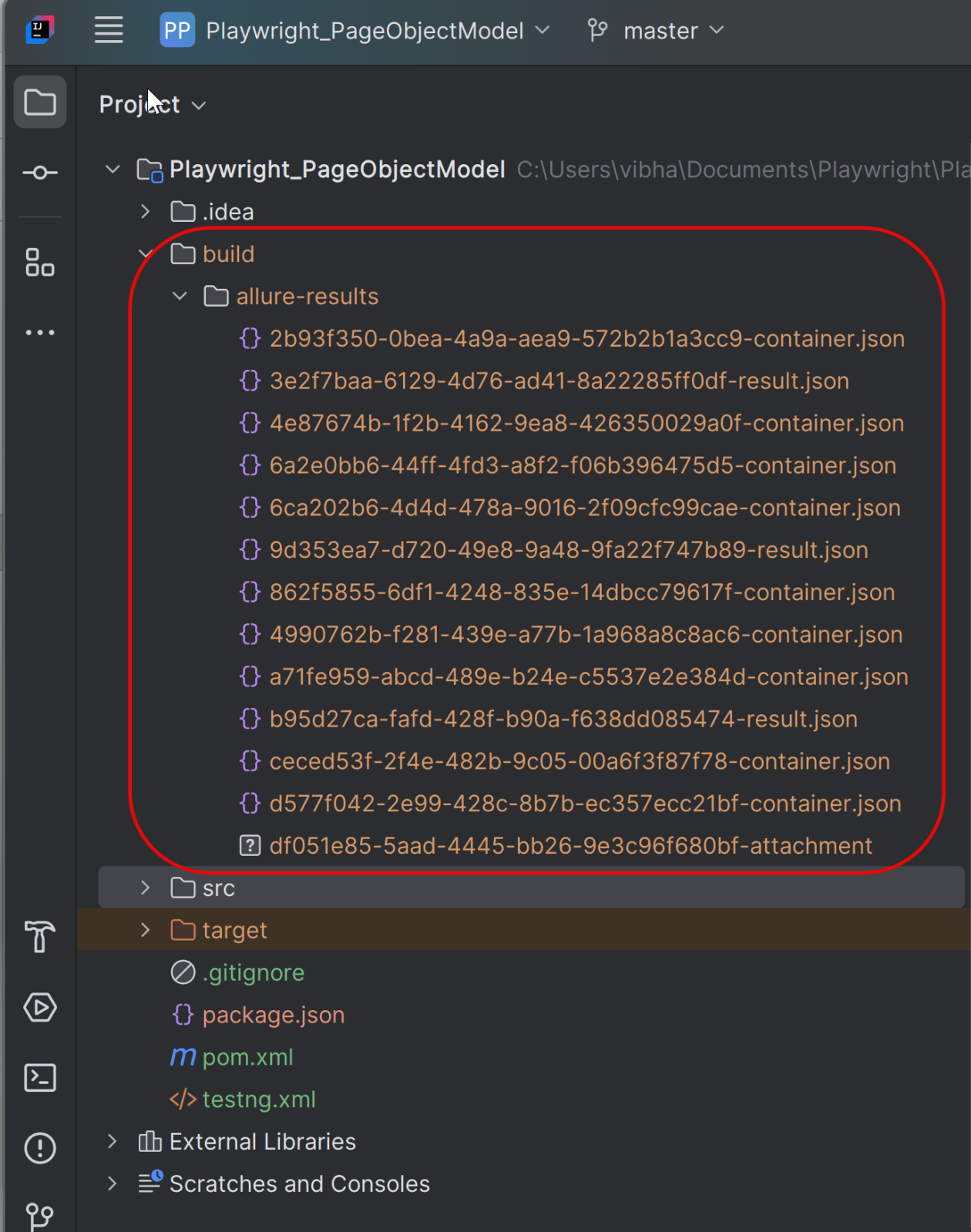Select the testng.xml file
971x1232 pixels.
(x=243, y=1099)
